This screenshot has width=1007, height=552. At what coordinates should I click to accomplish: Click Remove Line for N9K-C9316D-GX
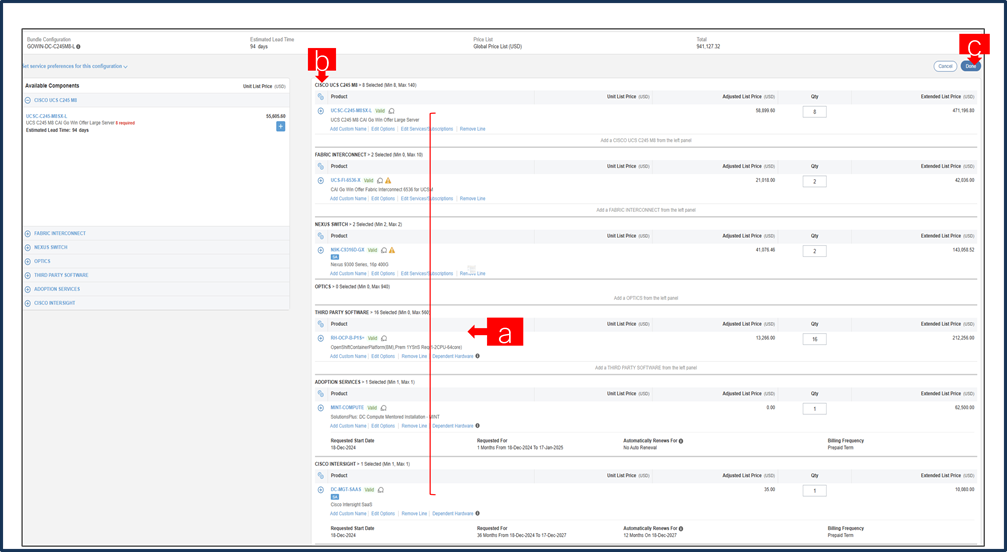[473, 273]
